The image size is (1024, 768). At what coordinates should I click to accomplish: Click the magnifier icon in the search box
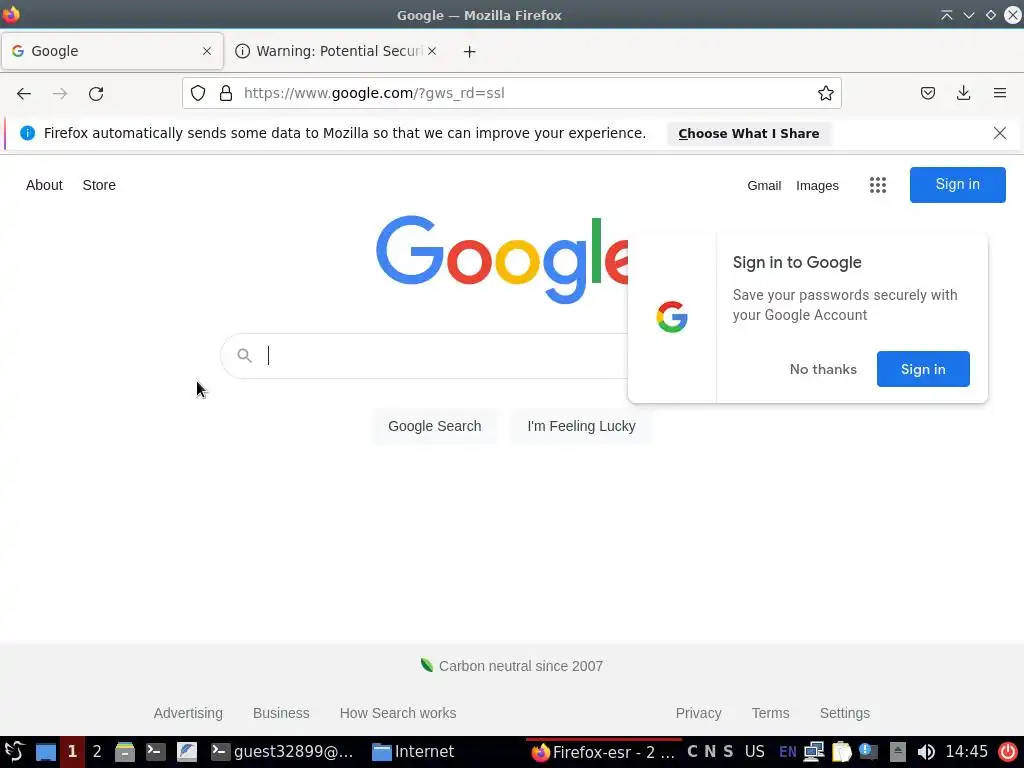click(x=244, y=355)
